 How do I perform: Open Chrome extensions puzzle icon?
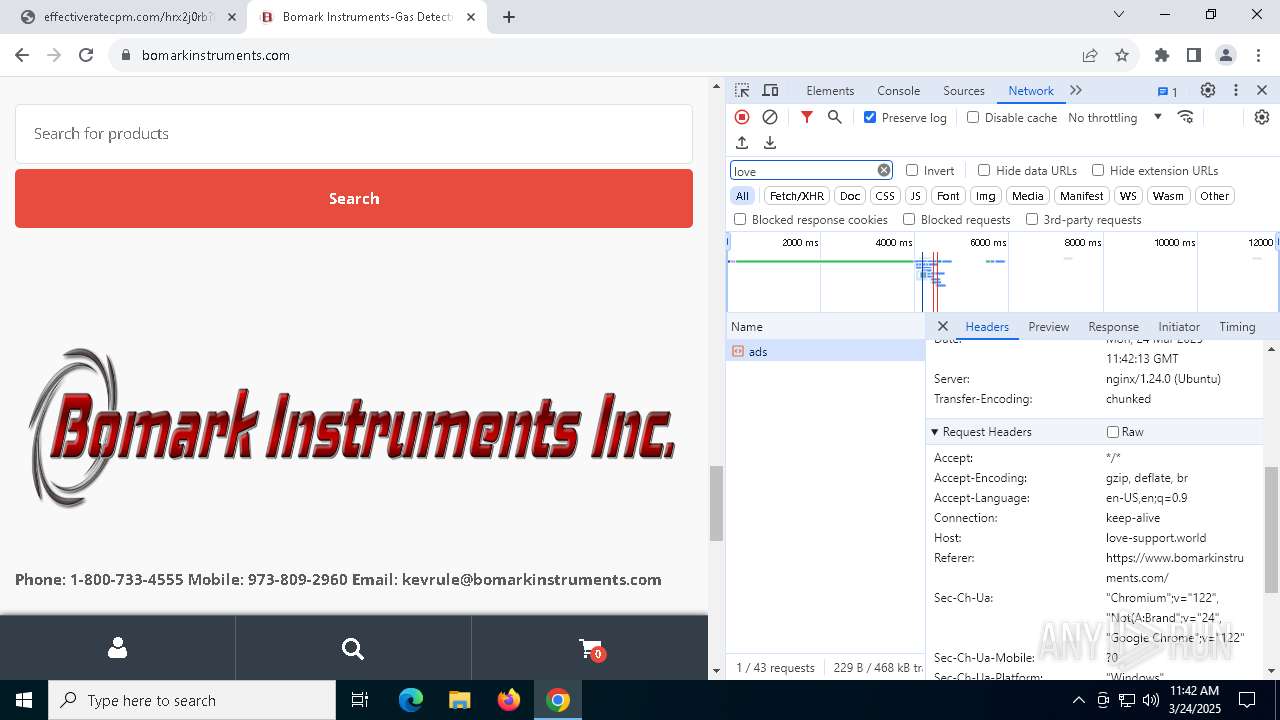tap(1162, 55)
